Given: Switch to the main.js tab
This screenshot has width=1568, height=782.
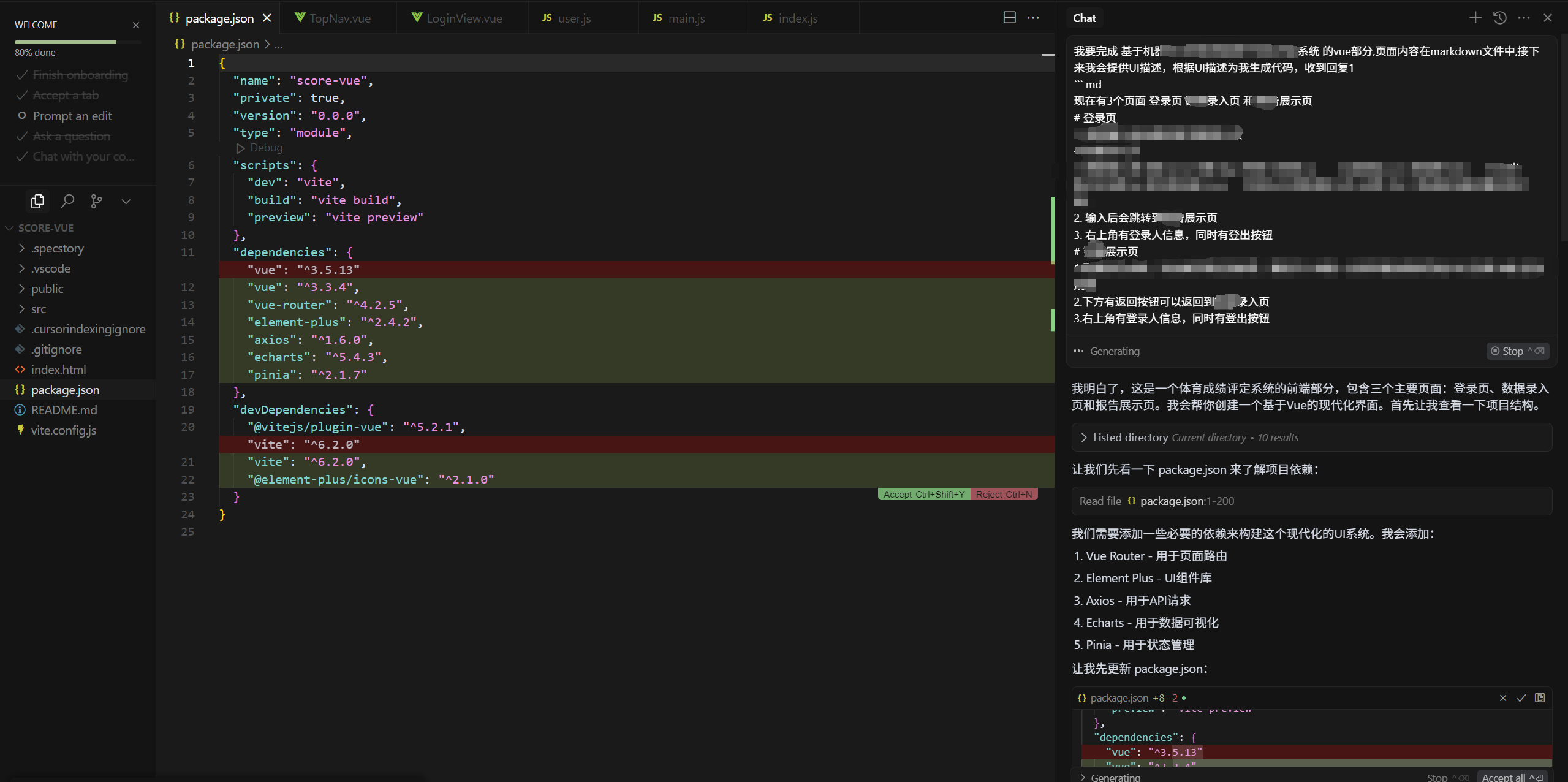Looking at the screenshot, I should tap(686, 18).
